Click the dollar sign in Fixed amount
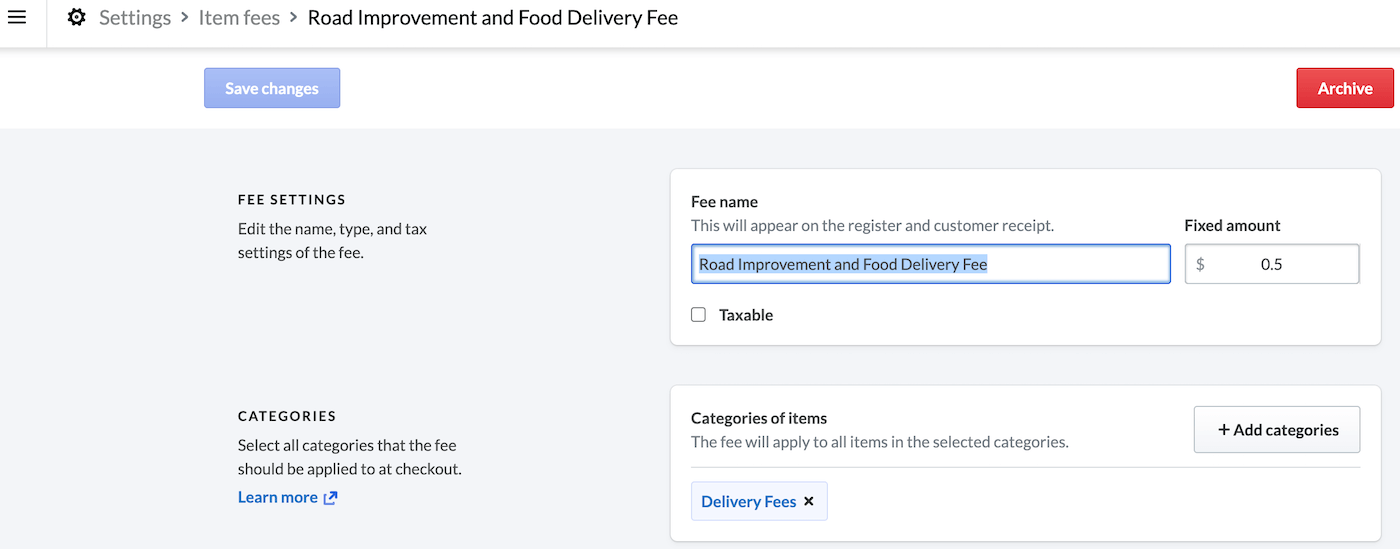The image size is (1400, 549). (x=1200, y=265)
